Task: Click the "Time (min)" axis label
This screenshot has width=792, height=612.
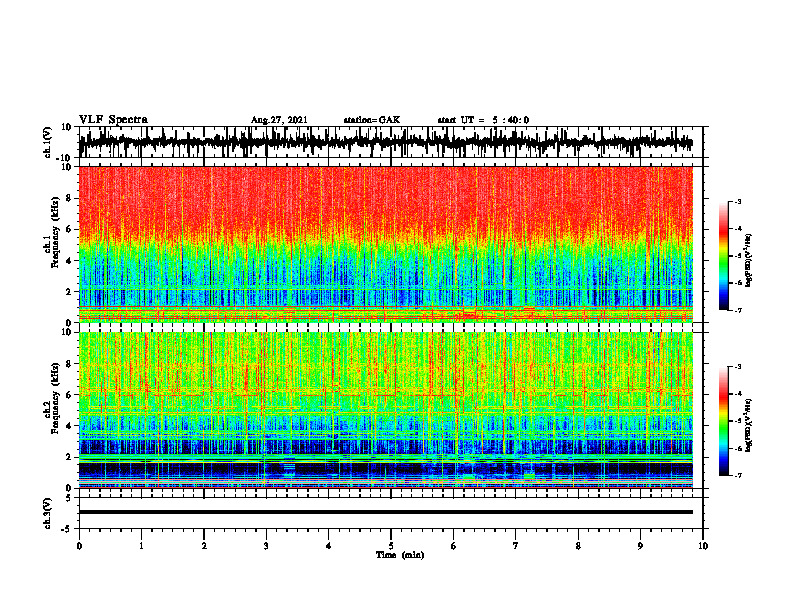Action: [400, 555]
